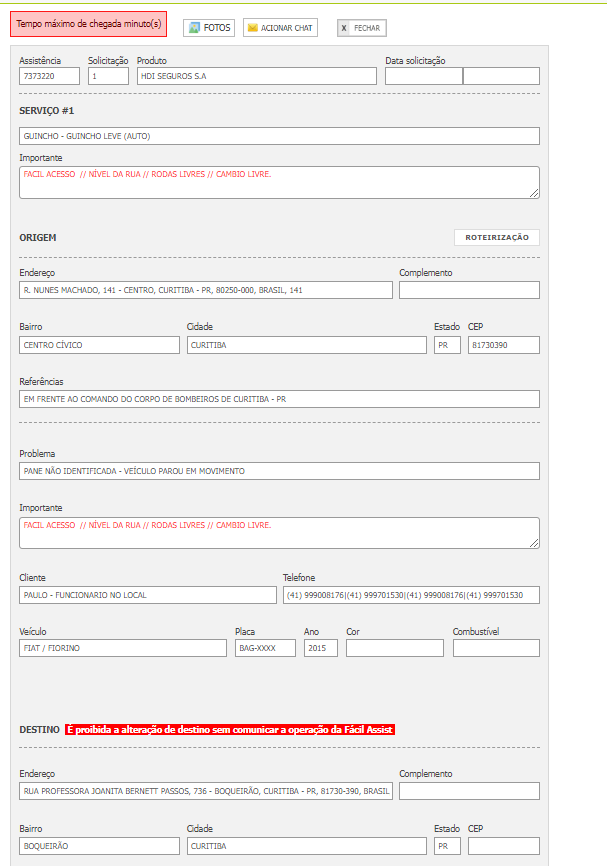Click the ROTEIRIZAÇÃO button
This screenshot has width=607, height=866.
click(497, 237)
